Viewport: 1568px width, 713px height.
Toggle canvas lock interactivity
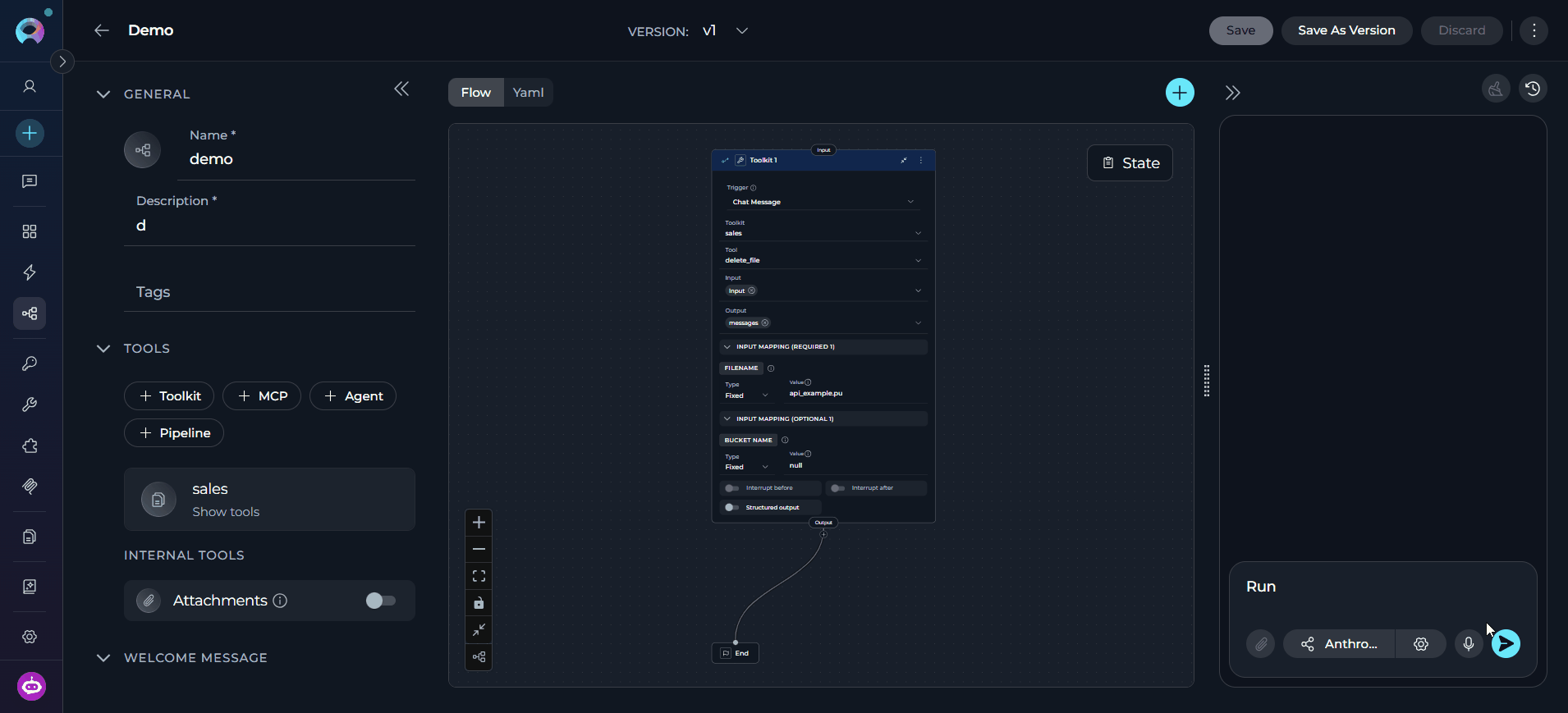(x=479, y=603)
